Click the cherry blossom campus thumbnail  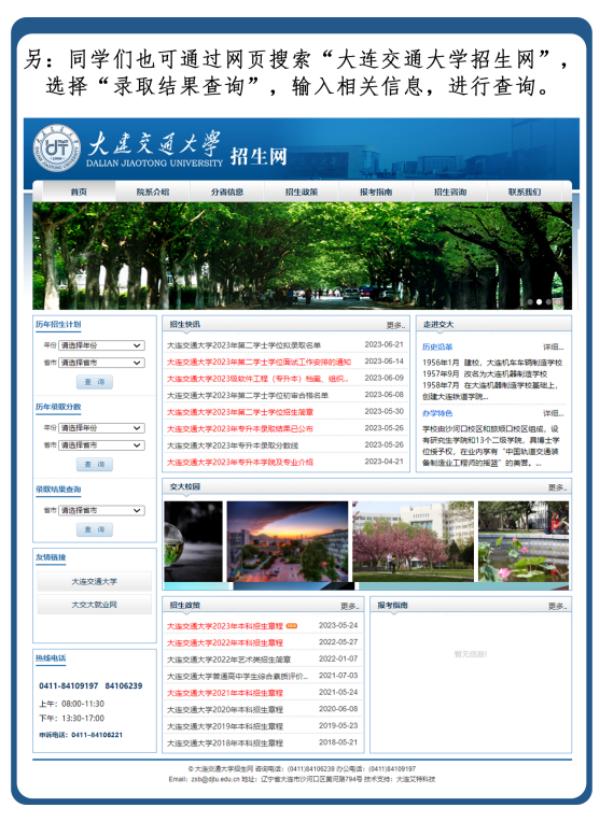pyautogui.click(x=413, y=542)
